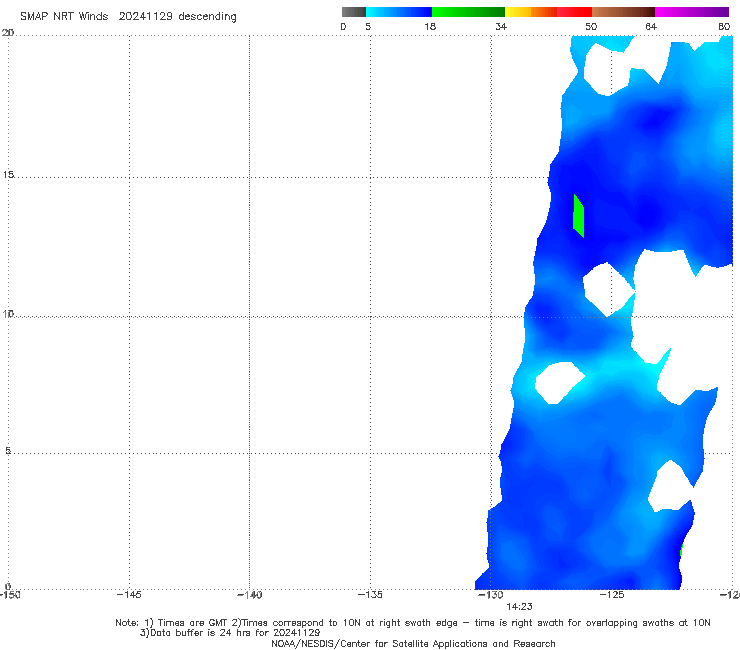The height and width of the screenshot is (650, 740).
Task: Click the longitude label '-145'
Action: (x=129, y=595)
